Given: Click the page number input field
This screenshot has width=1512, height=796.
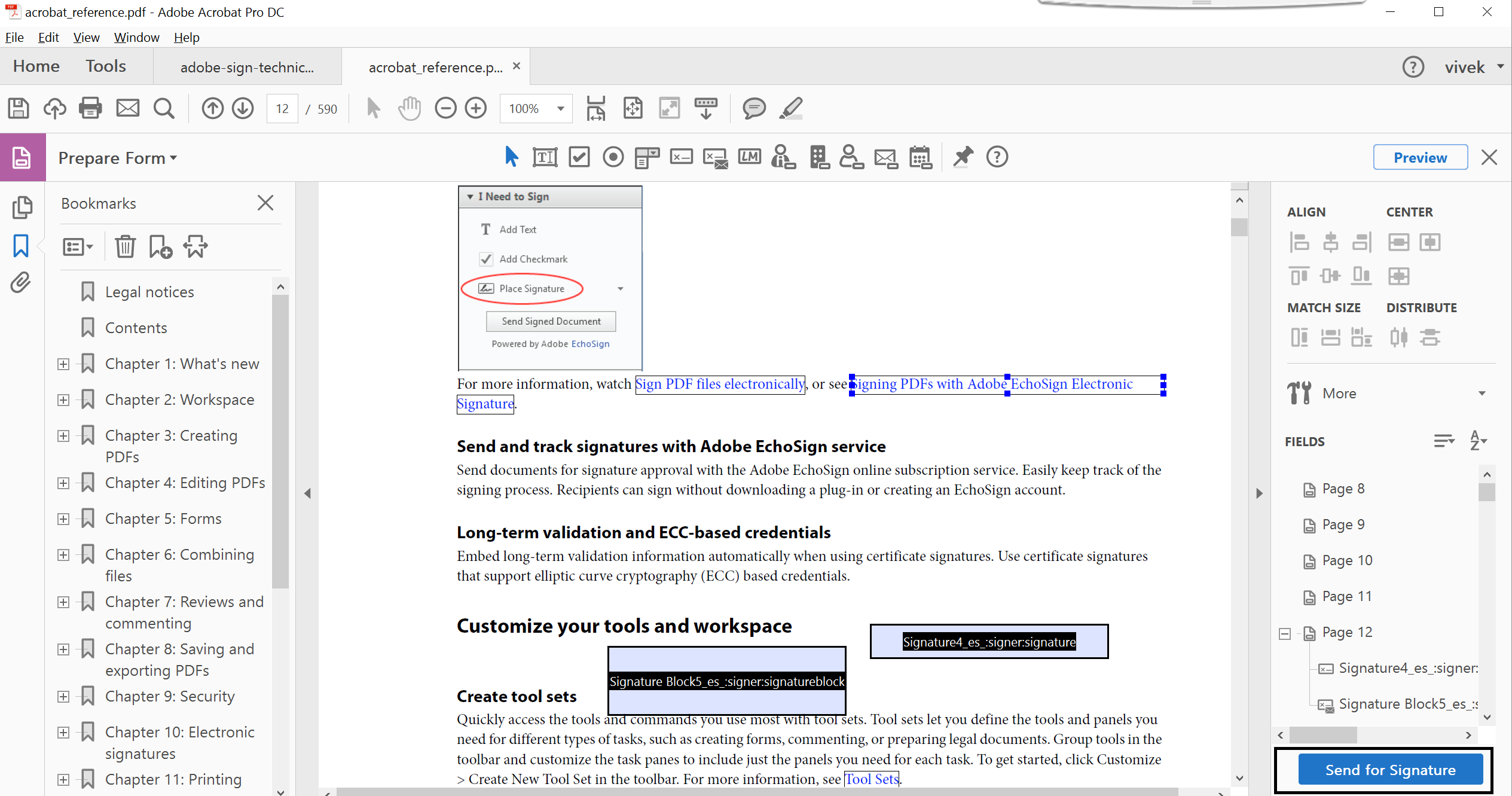Looking at the screenshot, I should click(x=282, y=109).
